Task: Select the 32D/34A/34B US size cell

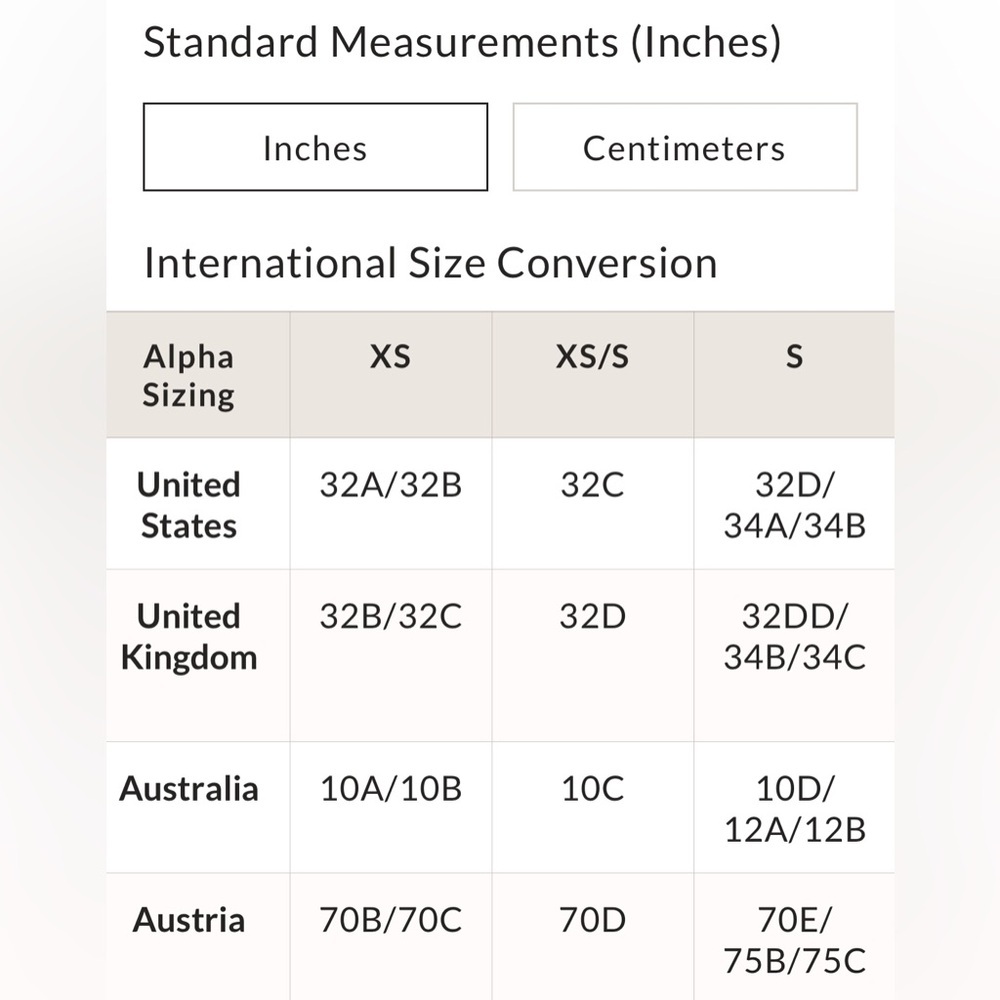Action: point(794,504)
